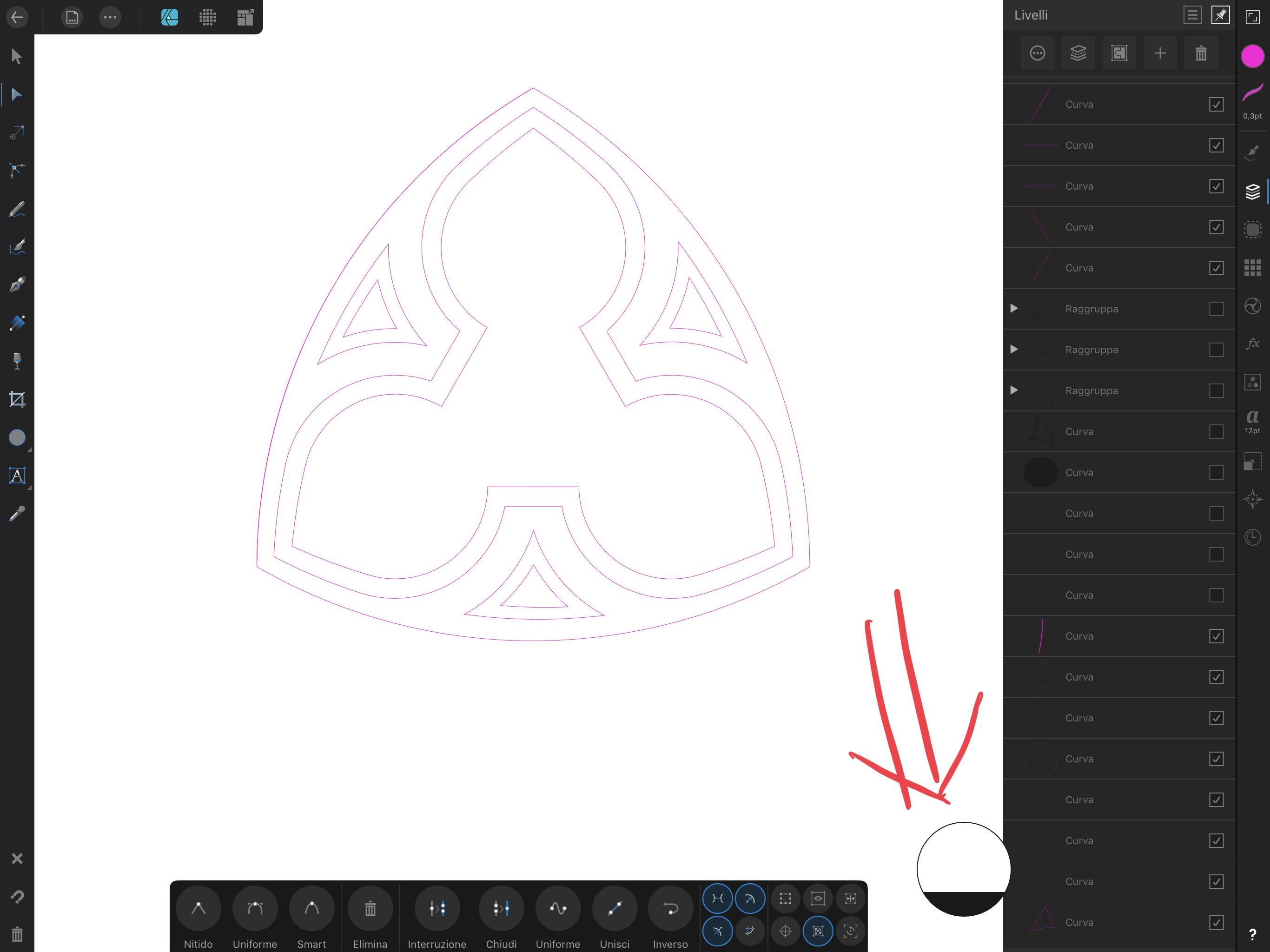Choose the Point Transform tool
Image resolution: width=1270 pixels, height=952 pixels.
(17, 132)
